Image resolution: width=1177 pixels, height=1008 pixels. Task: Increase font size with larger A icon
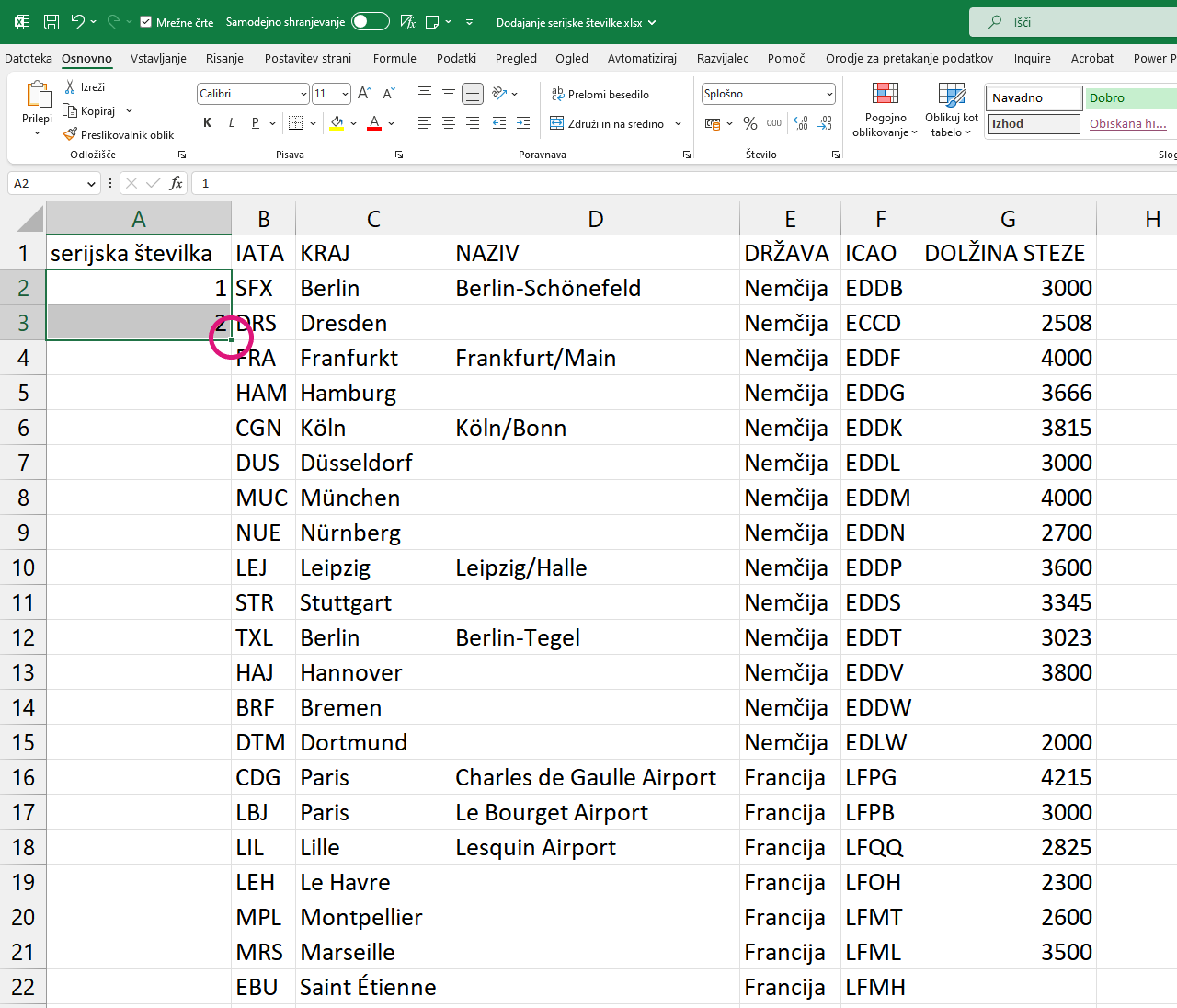click(x=365, y=94)
